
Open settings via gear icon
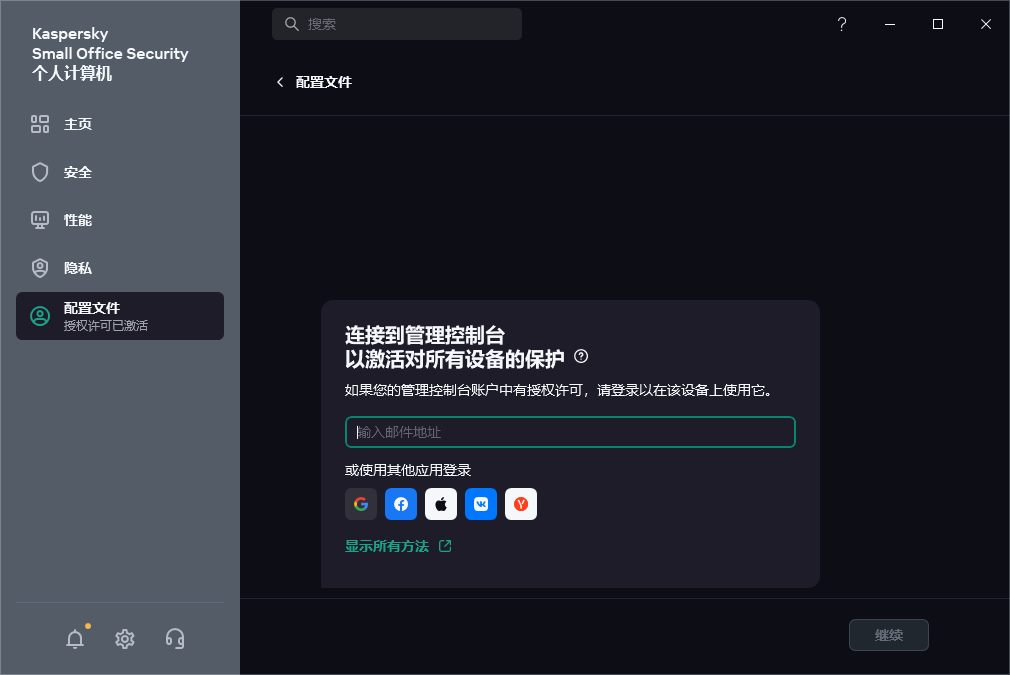click(x=125, y=639)
